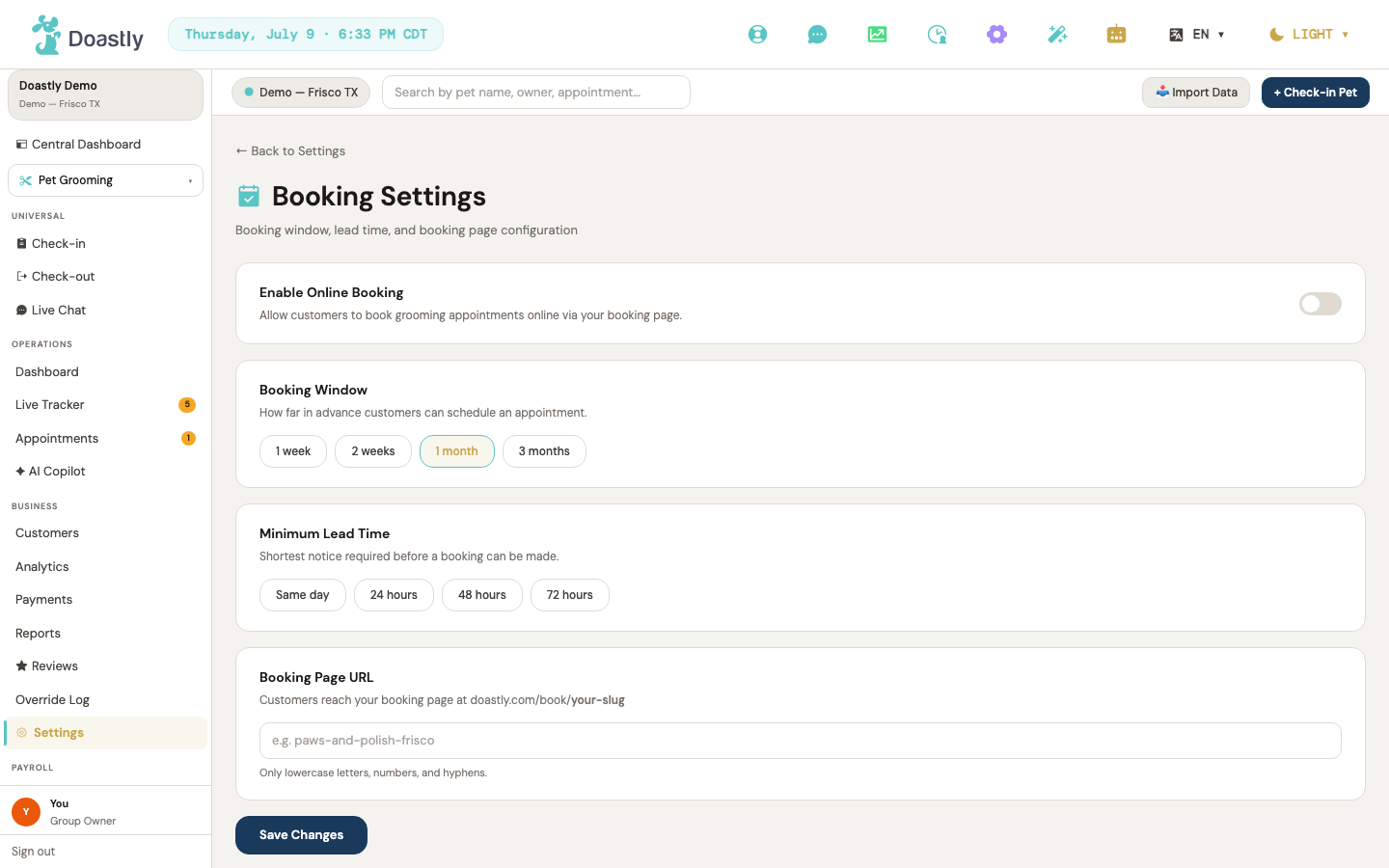
Task: Select 24 hours lead time
Action: [x=394, y=595]
